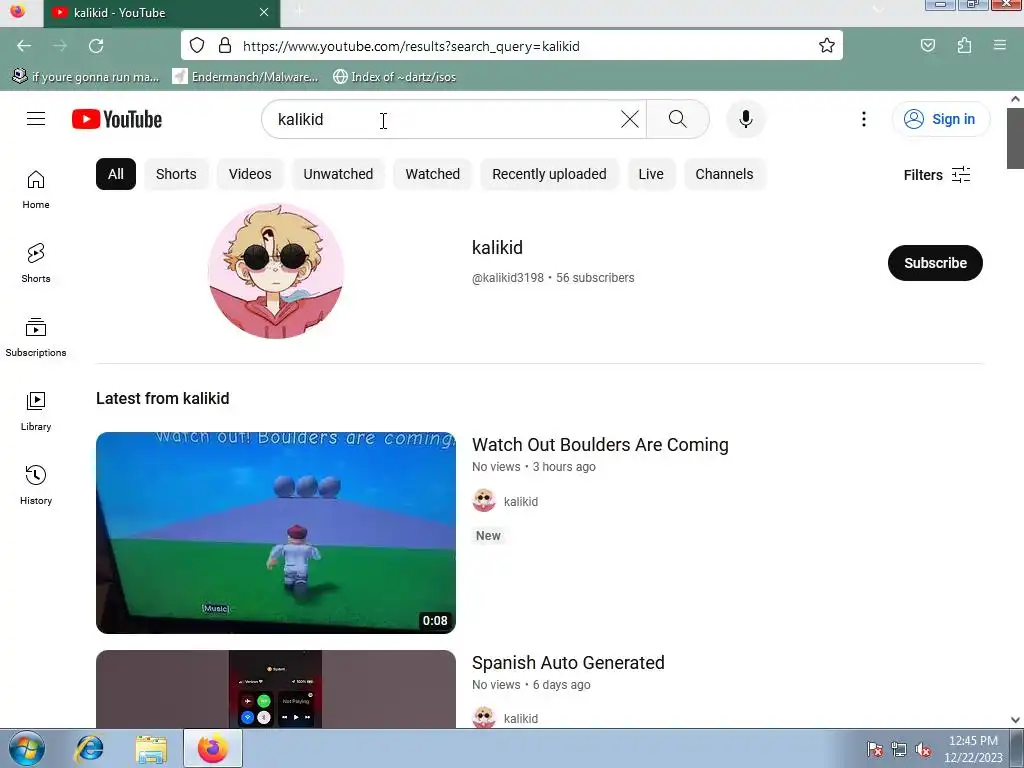Open Watch Out Boulders Are Coming title
Image resolution: width=1024 pixels, height=768 pixels.
click(600, 445)
